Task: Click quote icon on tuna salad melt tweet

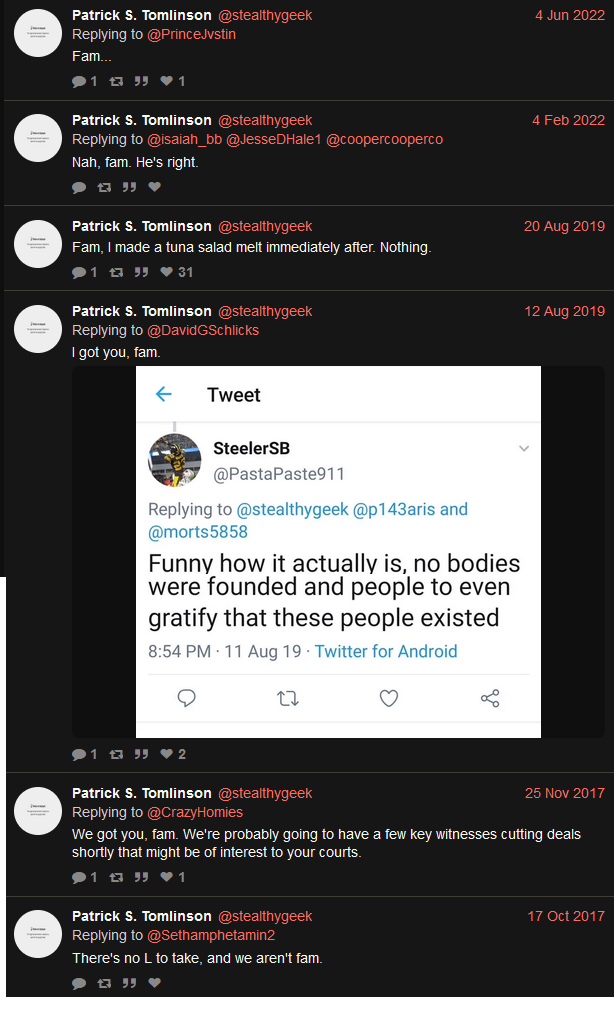Action: point(141,272)
